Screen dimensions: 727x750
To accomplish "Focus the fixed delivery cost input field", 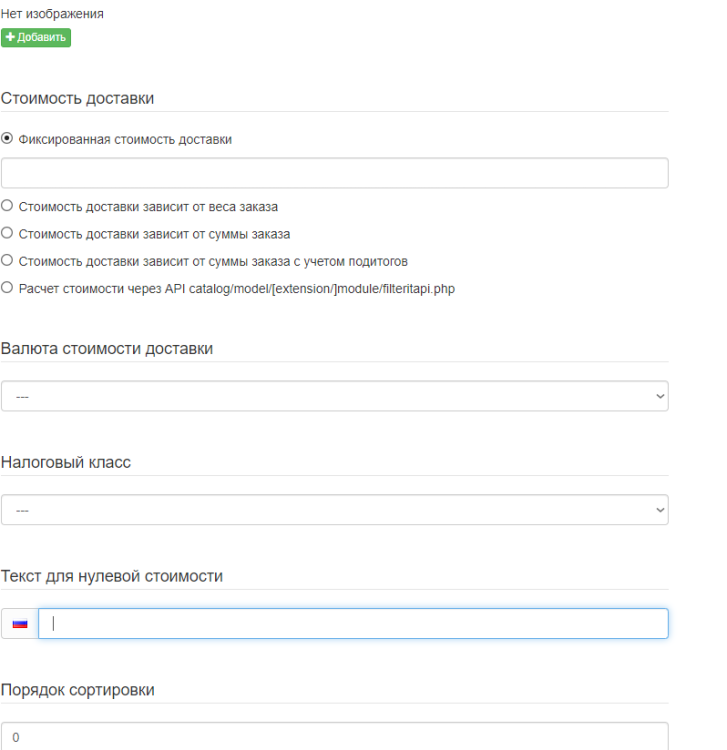I will [334, 173].
